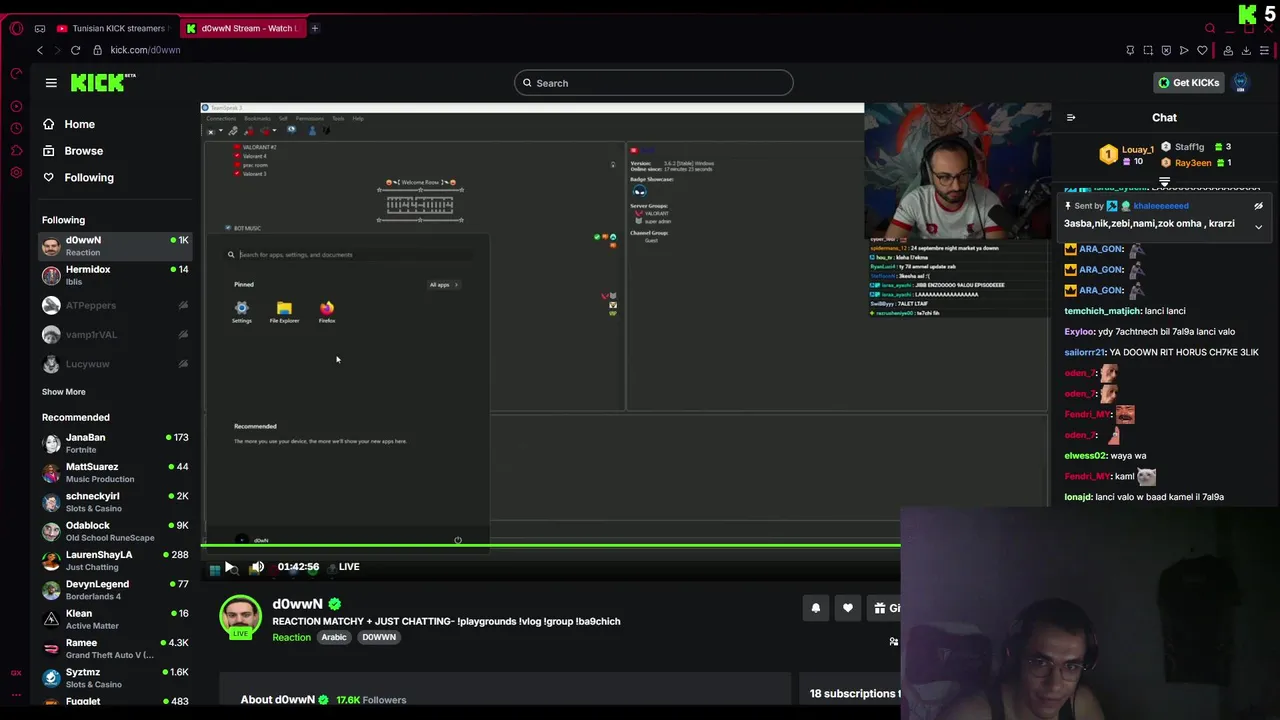Open the Reaction category link
Viewport: 1280px width, 720px height.
point(291,637)
